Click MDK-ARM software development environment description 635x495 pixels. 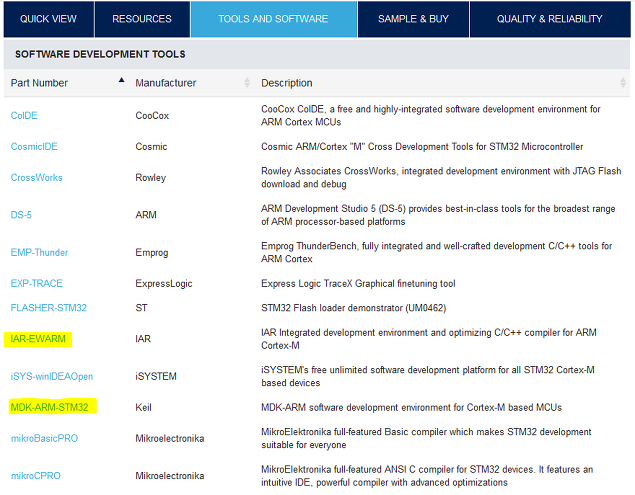tap(411, 407)
